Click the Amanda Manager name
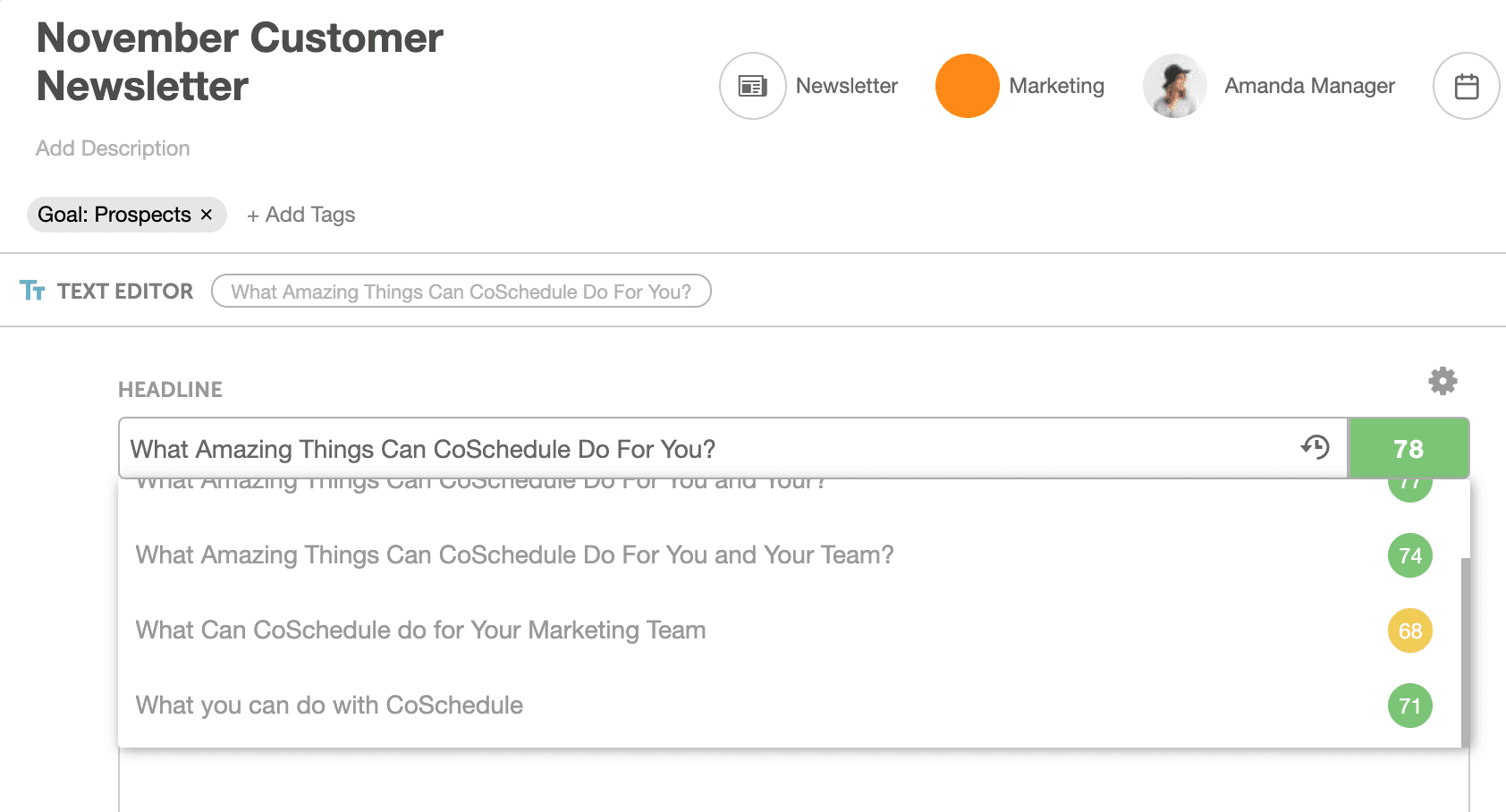This screenshot has height=812, width=1506. click(x=1309, y=86)
